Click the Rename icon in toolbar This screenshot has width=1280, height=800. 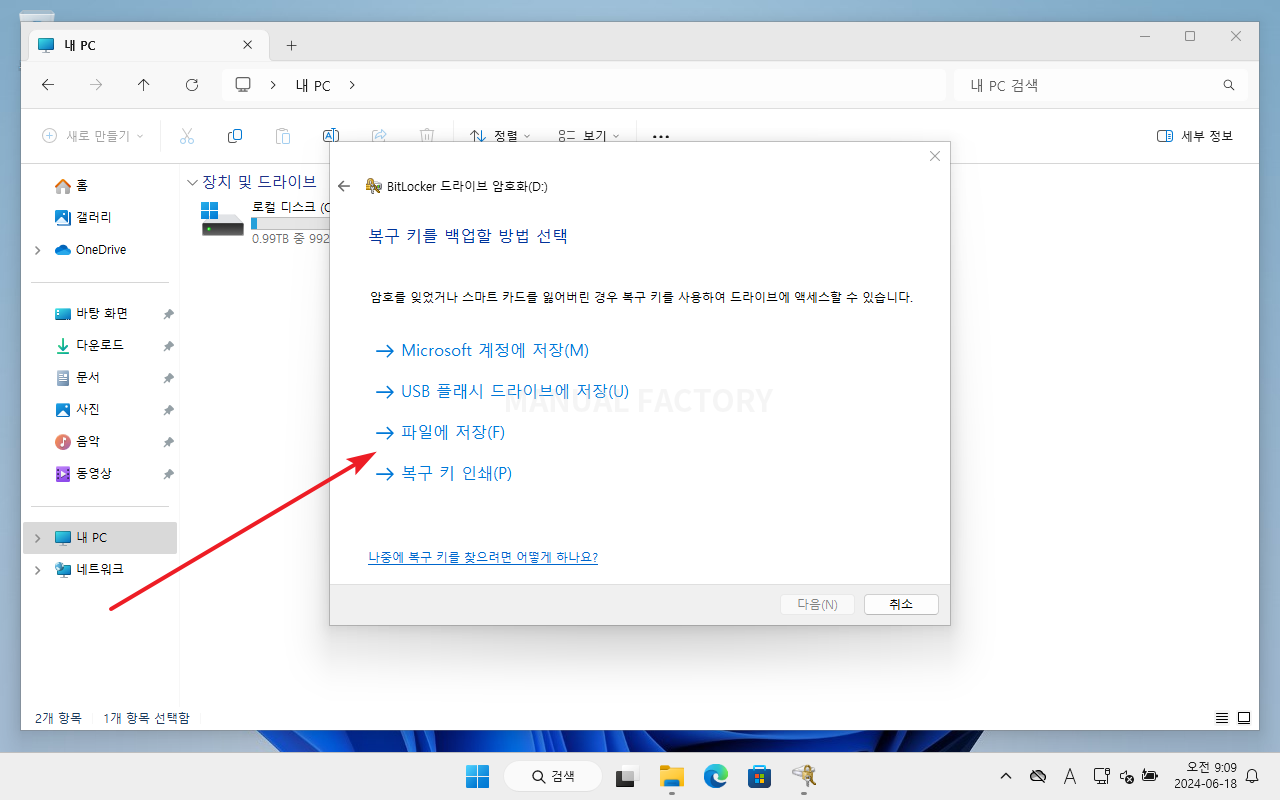(x=331, y=136)
